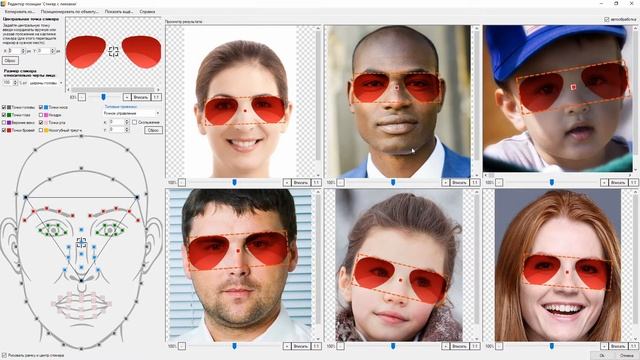The image size is (640, 360).
Task: Open the 'ширины головы' size unit dropdown
Action: 46,83
